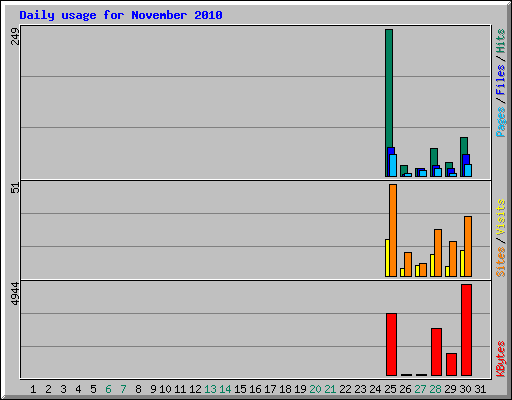Image resolution: width=512 pixels, height=400 pixels.
Task: Select the red KBytes bar for day 30
Action: pyautogui.click(x=466, y=330)
